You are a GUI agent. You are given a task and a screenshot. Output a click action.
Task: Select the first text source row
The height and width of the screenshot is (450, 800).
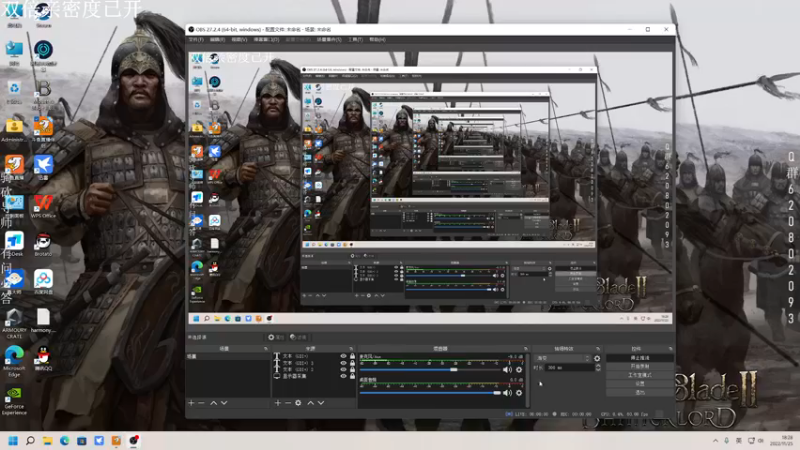314,356
